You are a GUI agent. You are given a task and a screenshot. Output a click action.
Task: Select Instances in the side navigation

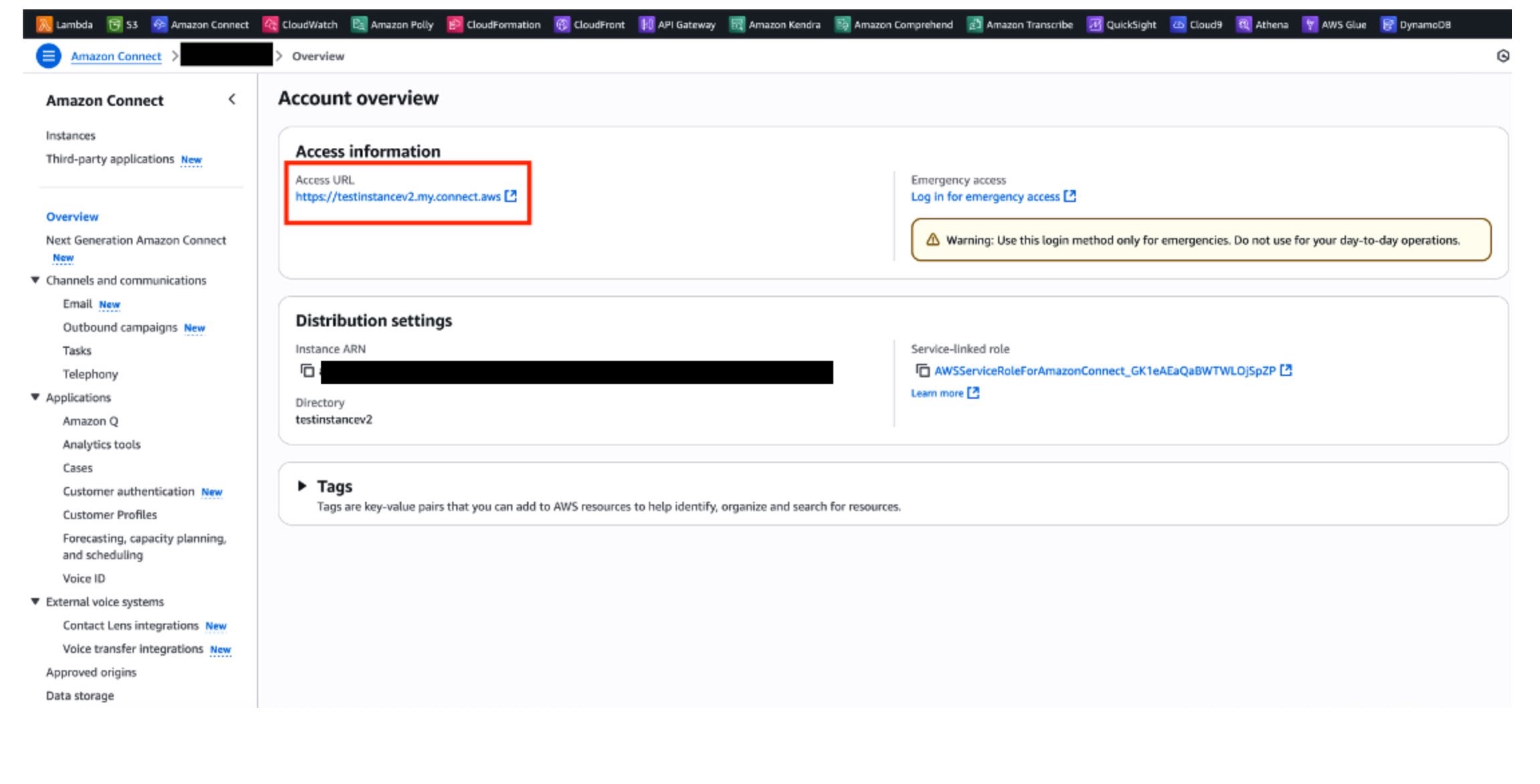[x=70, y=136]
